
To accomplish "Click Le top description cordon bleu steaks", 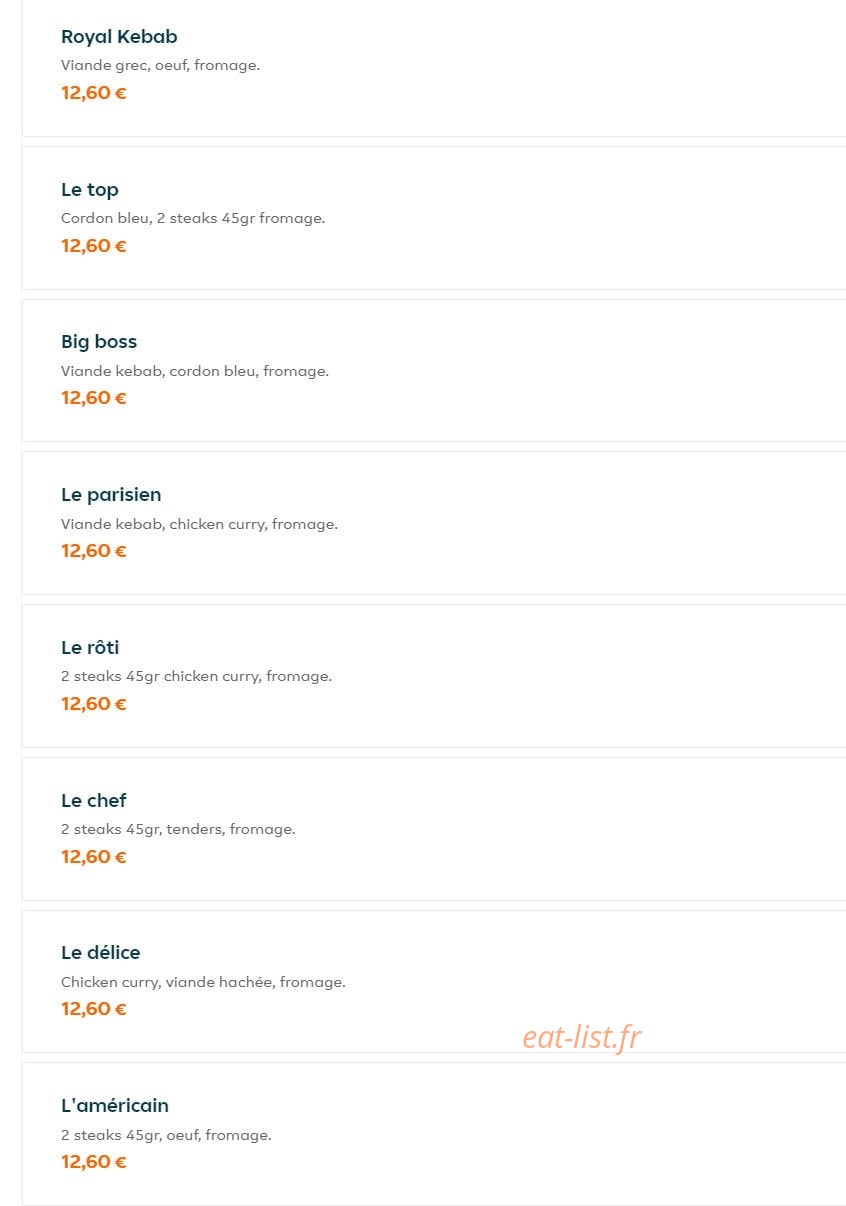I will point(193,218).
